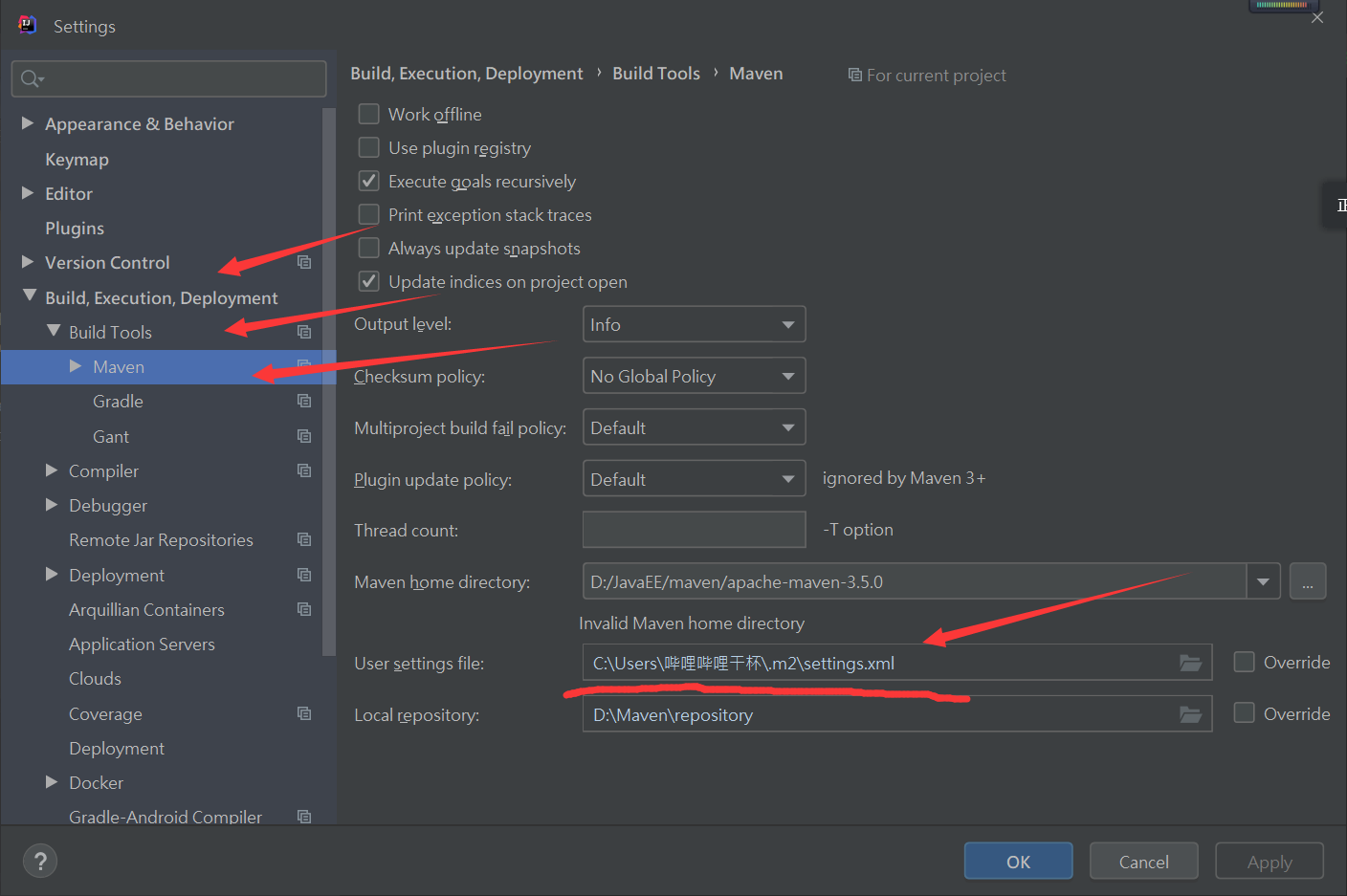Viewport: 1347px width, 896px height.
Task: Click Cancel to discard changes
Action: (1143, 861)
